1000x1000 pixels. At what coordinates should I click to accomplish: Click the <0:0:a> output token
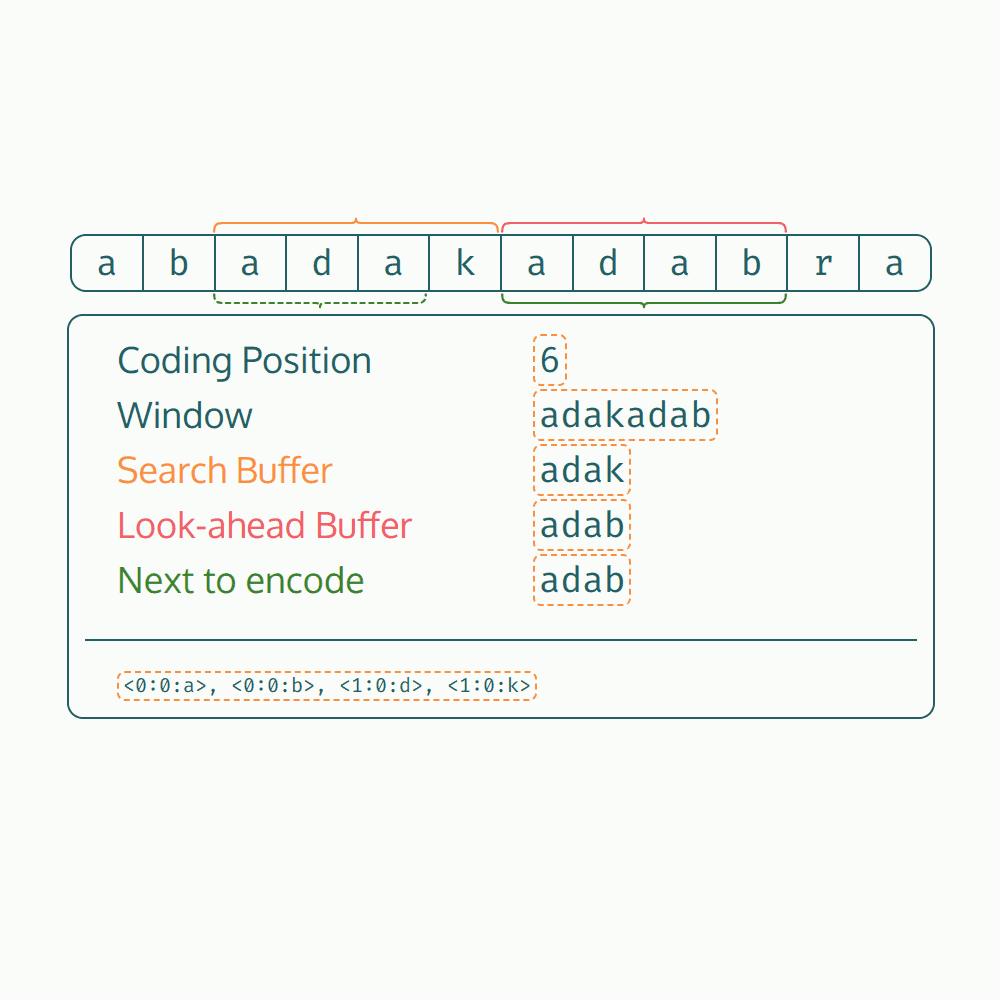click(x=166, y=686)
